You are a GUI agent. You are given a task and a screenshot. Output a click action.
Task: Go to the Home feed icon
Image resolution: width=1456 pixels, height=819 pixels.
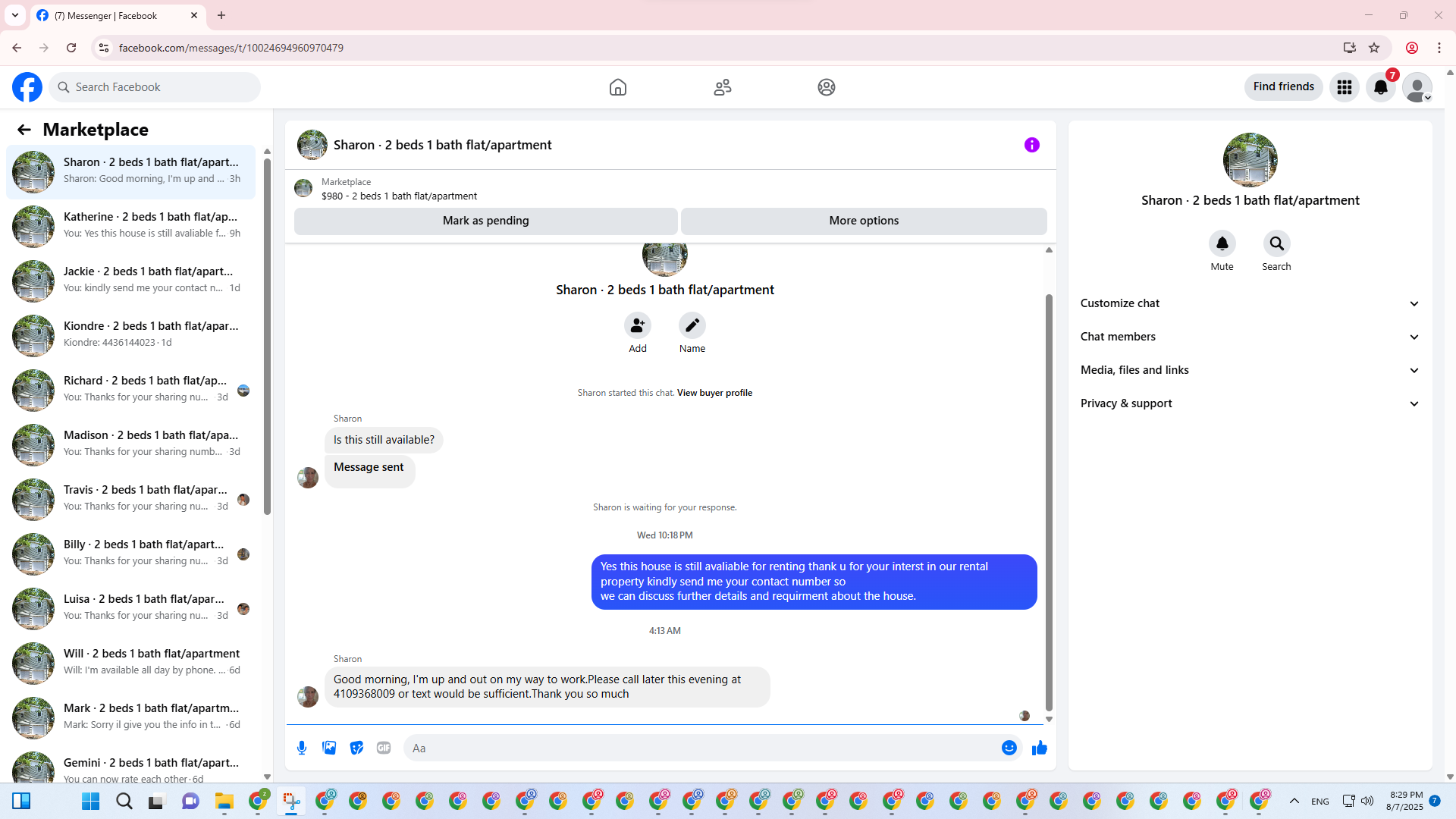pos(618,87)
